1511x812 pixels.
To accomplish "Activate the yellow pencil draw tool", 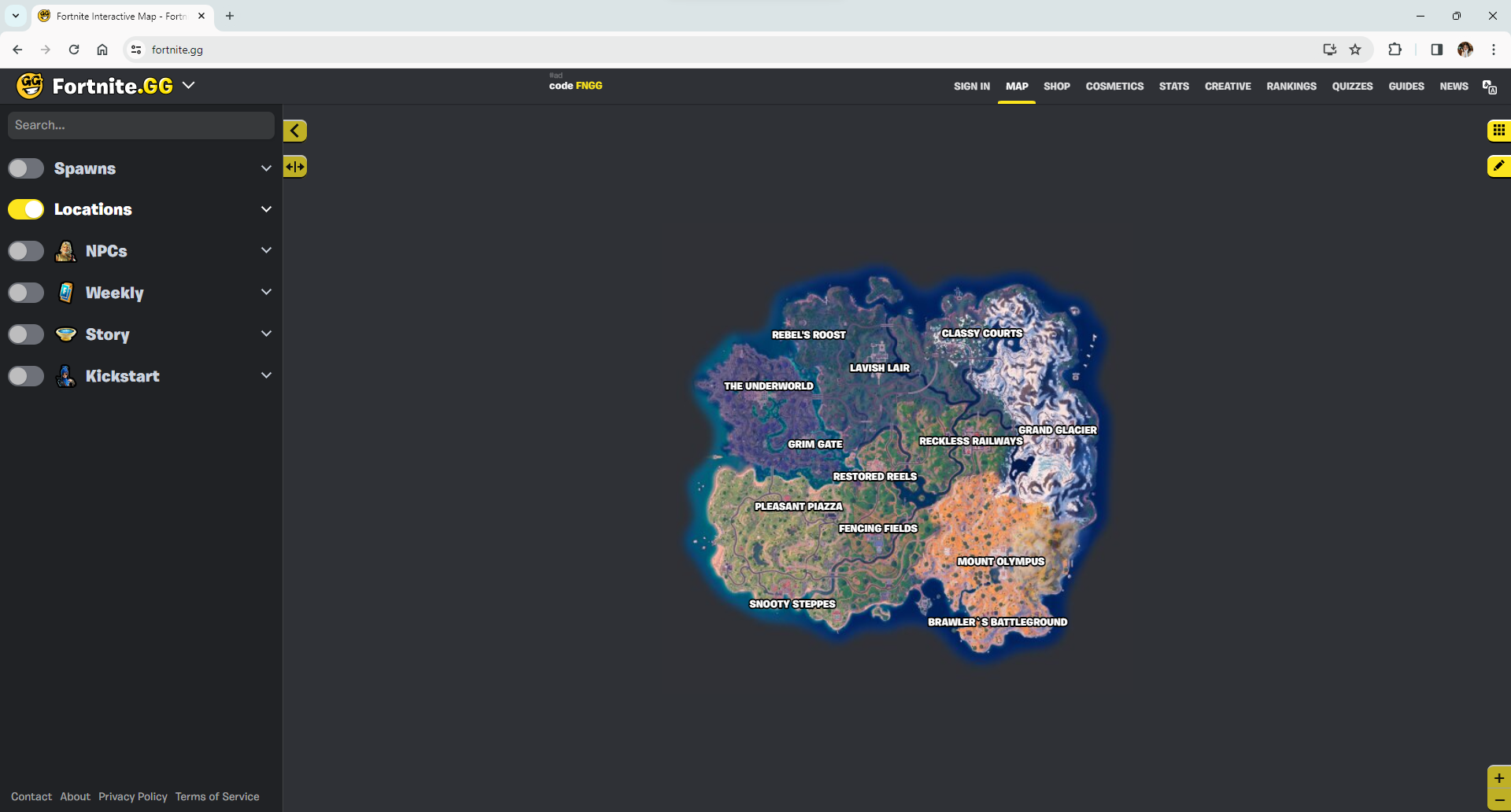I will (x=1498, y=166).
